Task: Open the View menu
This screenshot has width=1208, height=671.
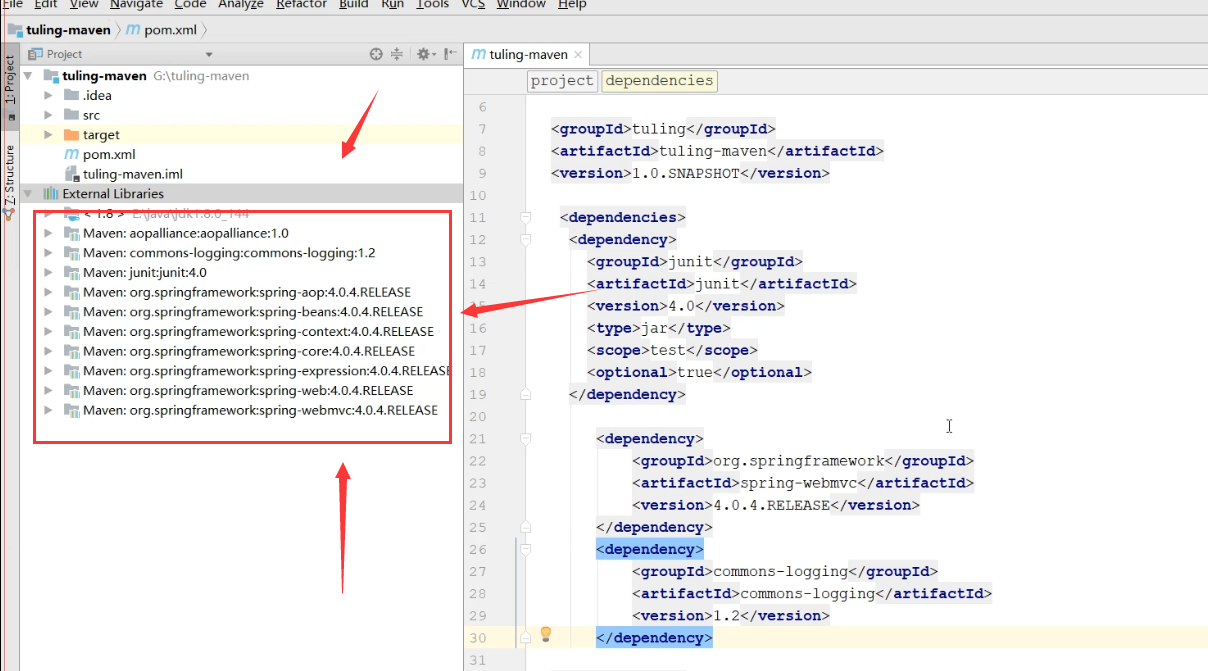Action: coord(84,5)
